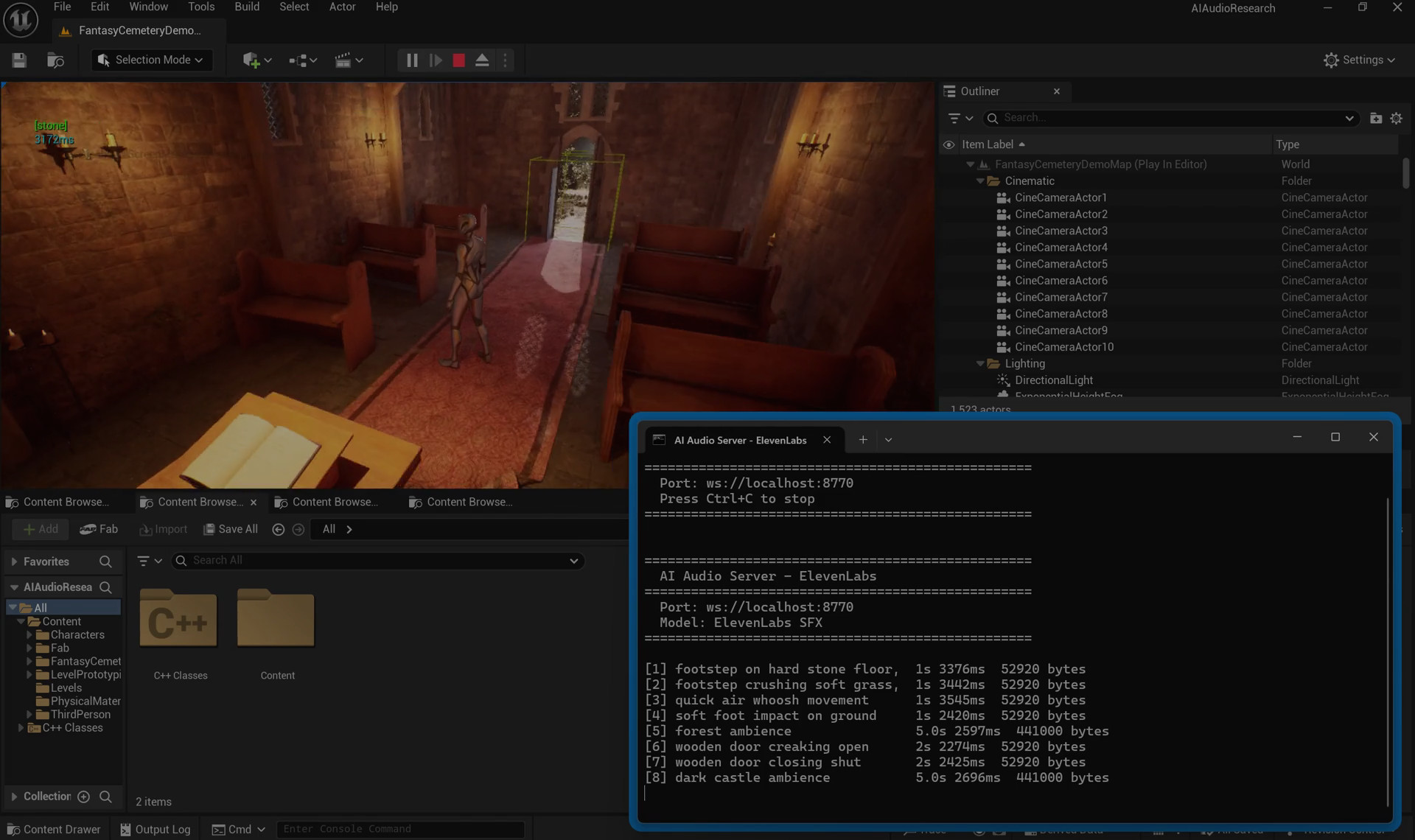The width and height of the screenshot is (1415, 840).
Task: Open the Content Drawer
Action: pos(53,830)
